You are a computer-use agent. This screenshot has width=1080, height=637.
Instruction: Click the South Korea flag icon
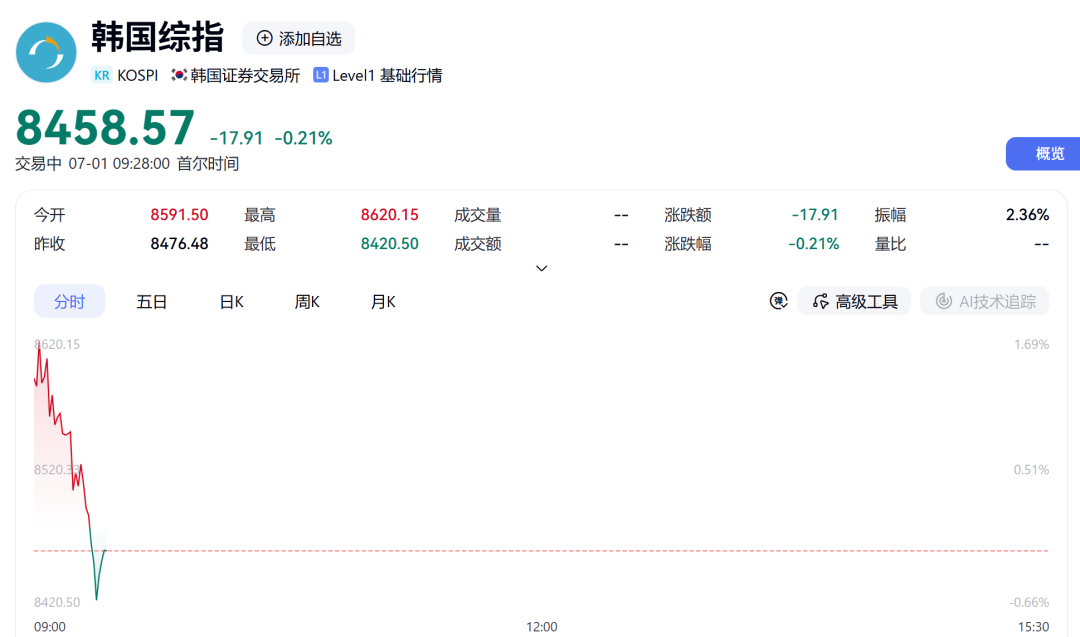click(x=179, y=74)
